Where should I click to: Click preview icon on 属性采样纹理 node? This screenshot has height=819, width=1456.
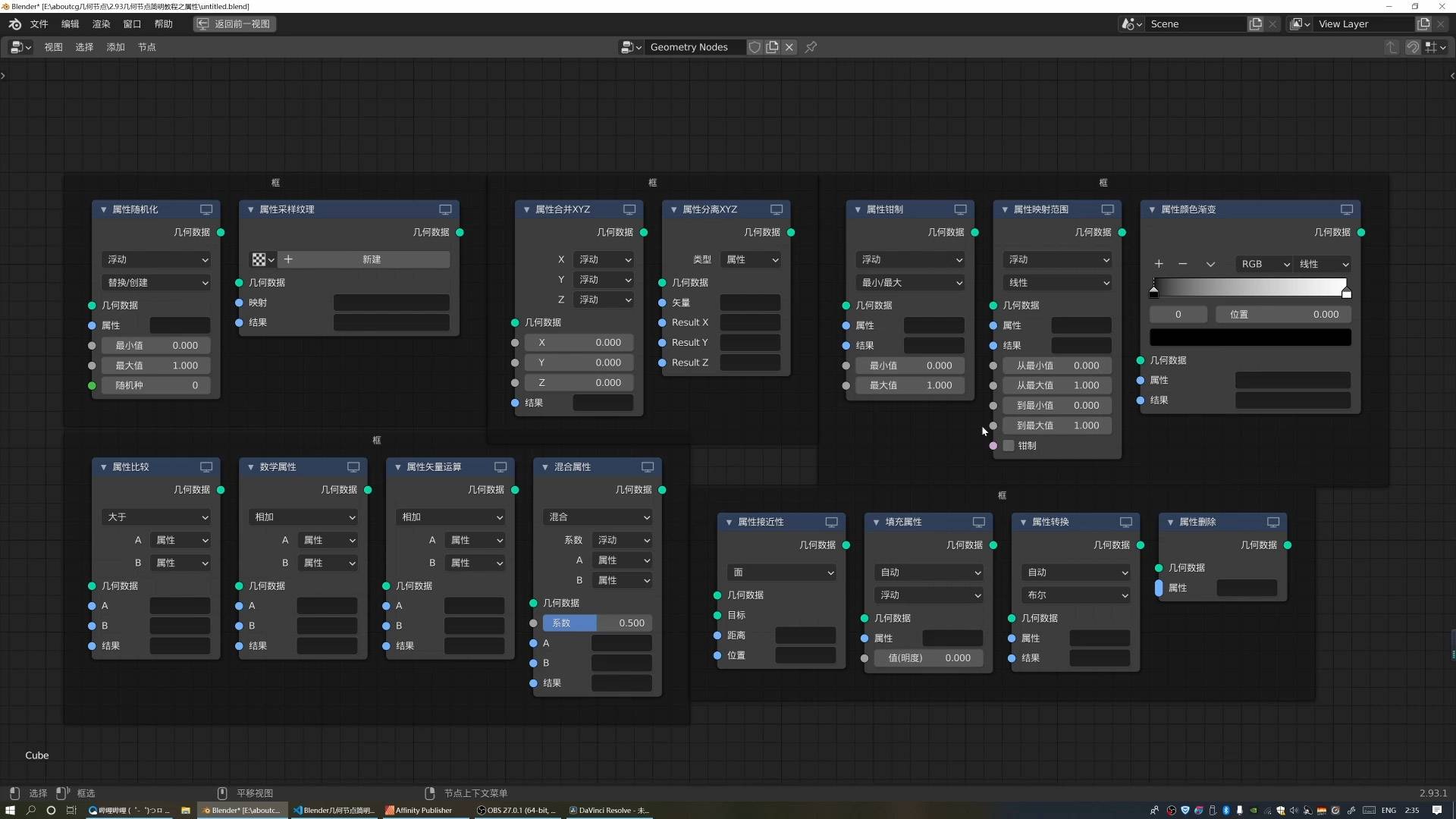[445, 209]
